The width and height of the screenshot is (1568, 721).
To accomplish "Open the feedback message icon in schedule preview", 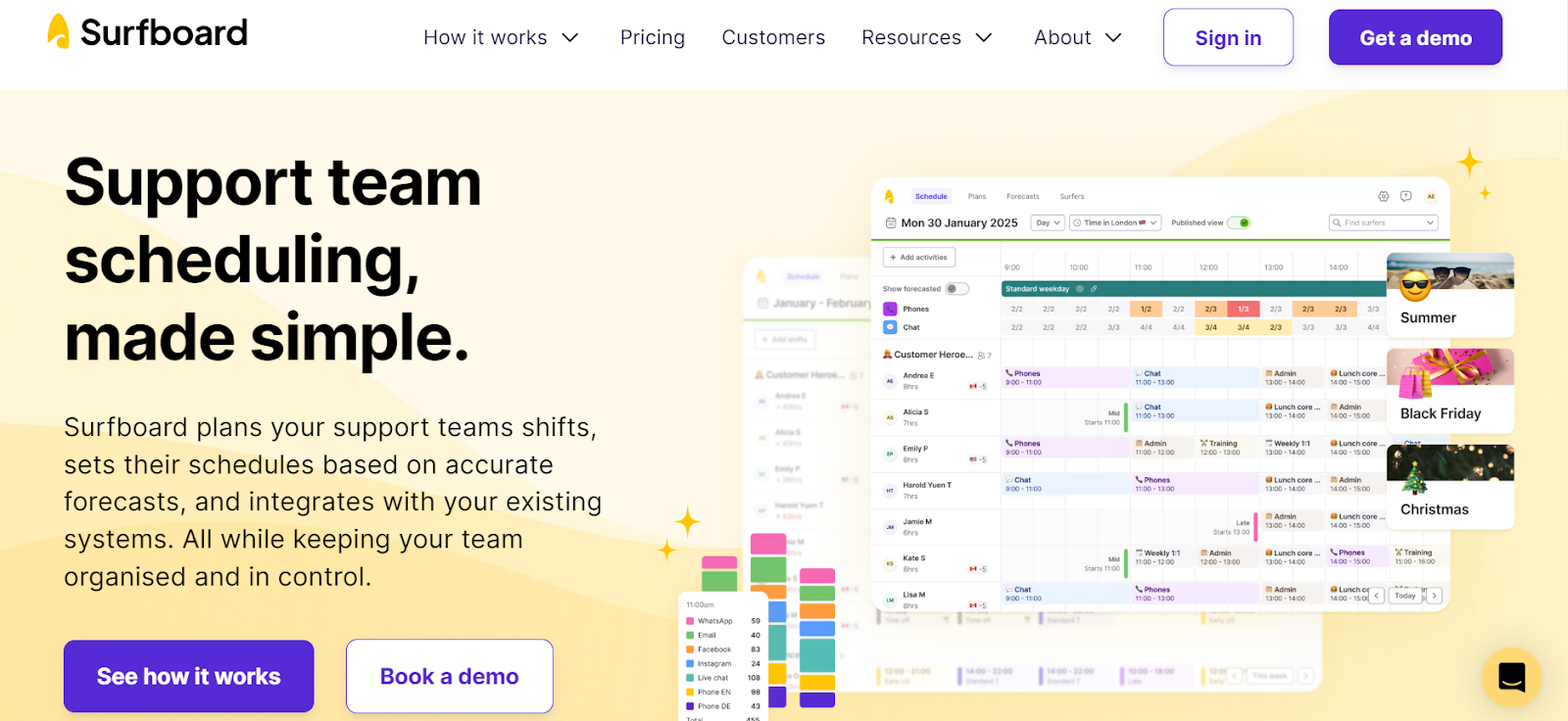I will 1406,196.
